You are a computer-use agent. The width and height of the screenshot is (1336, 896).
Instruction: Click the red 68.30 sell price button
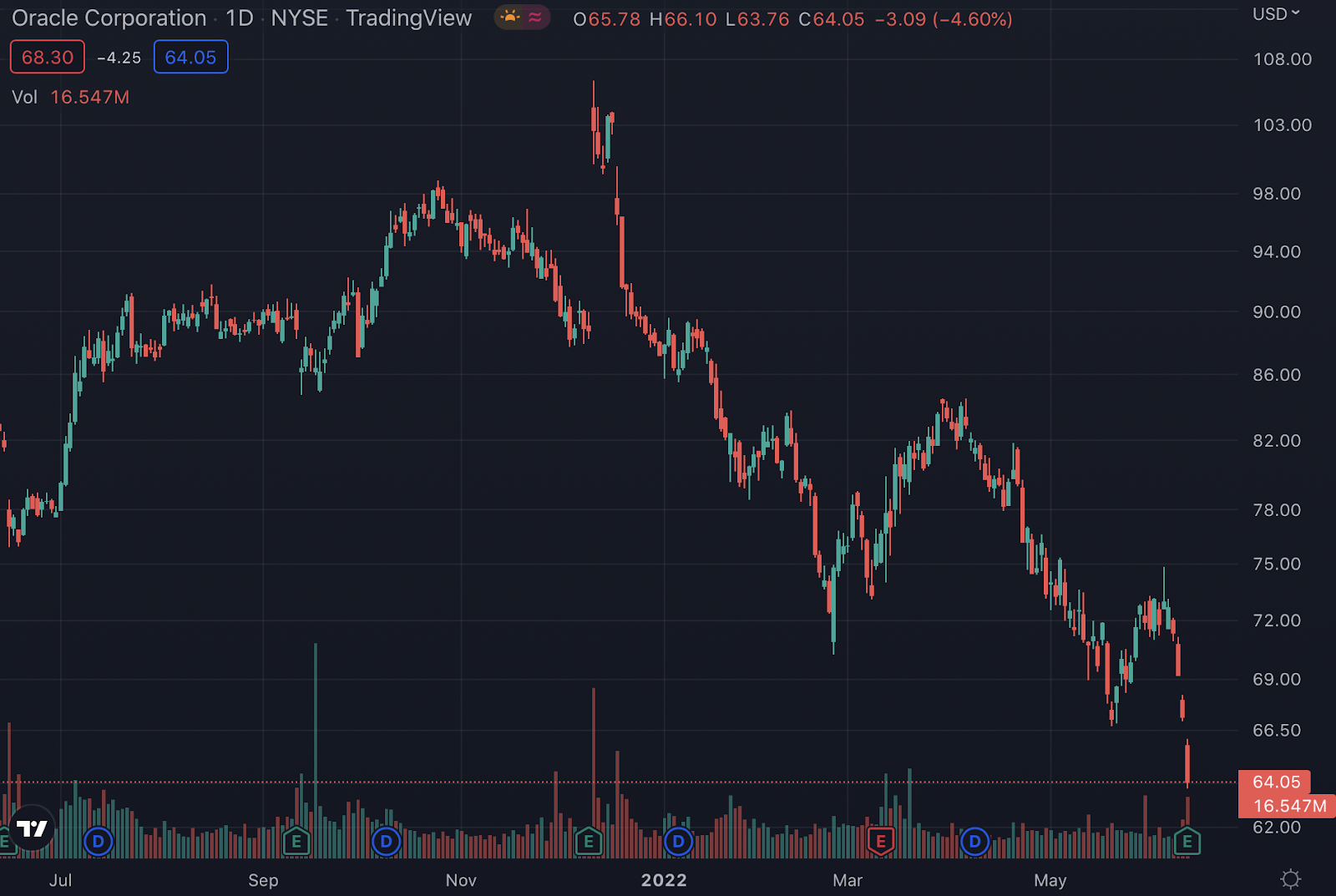point(48,57)
